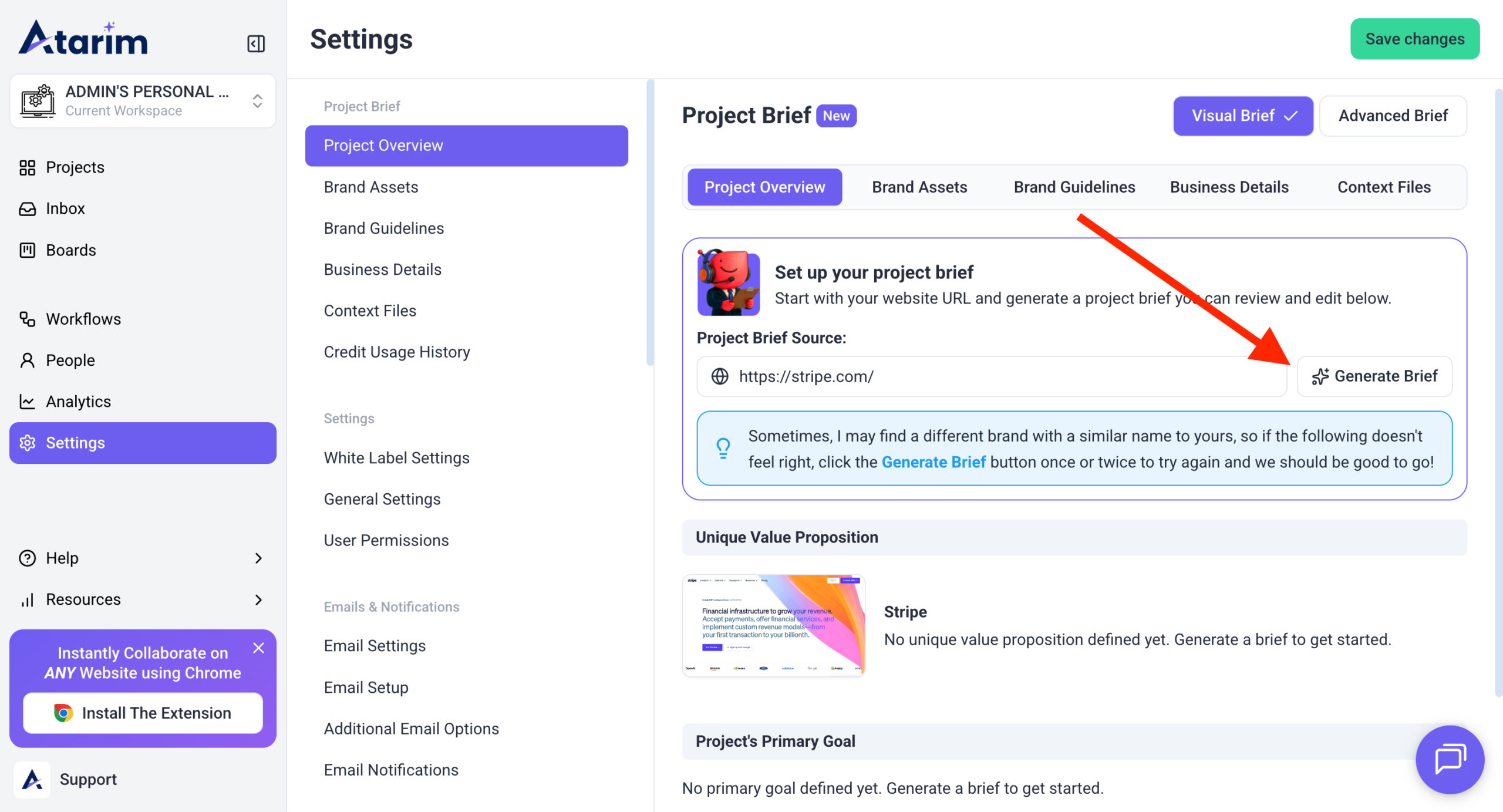The height and width of the screenshot is (812, 1503).
Task: Click the Atarim logo
Action: tap(83, 39)
